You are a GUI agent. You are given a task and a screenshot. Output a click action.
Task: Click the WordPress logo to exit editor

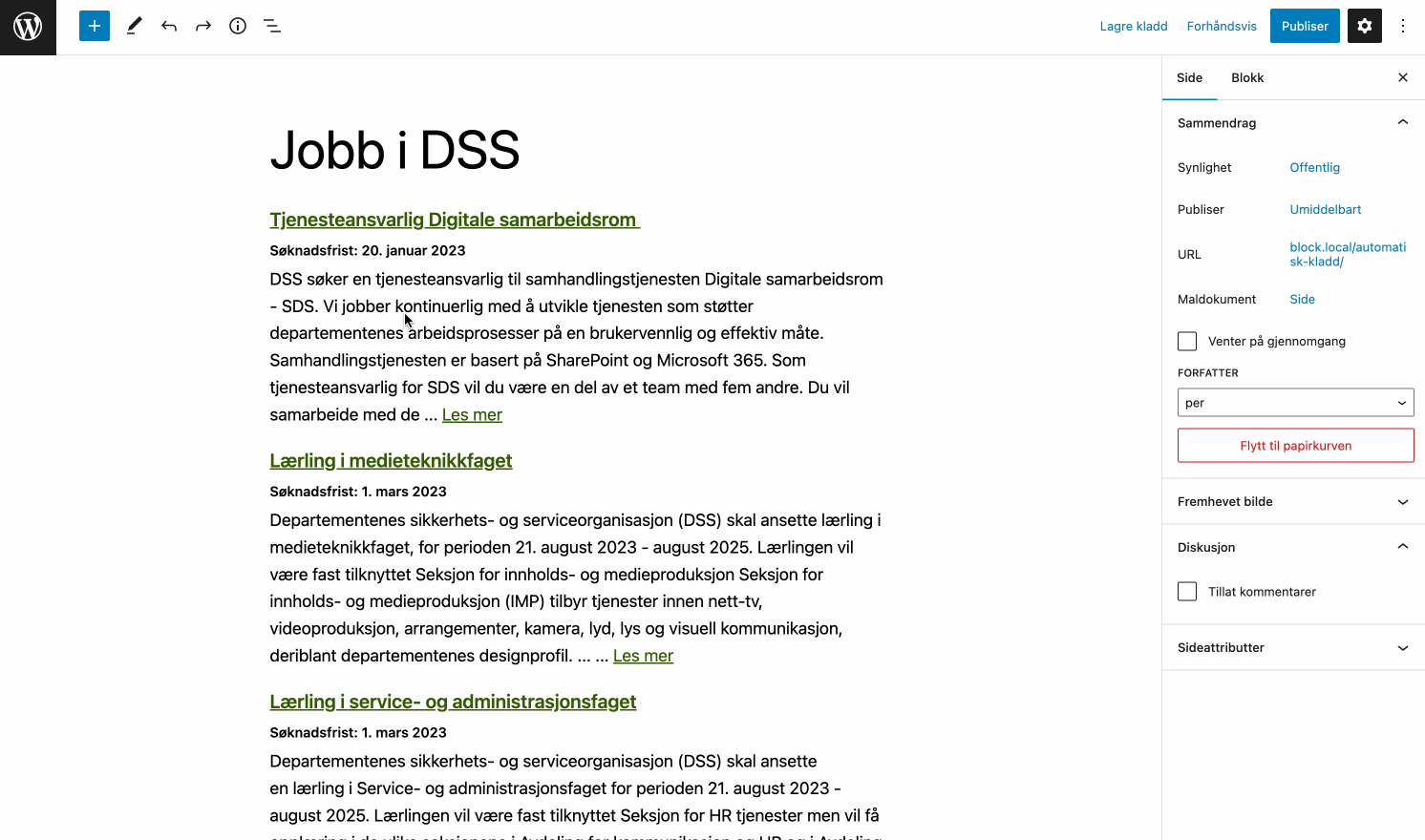(x=28, y=27)
